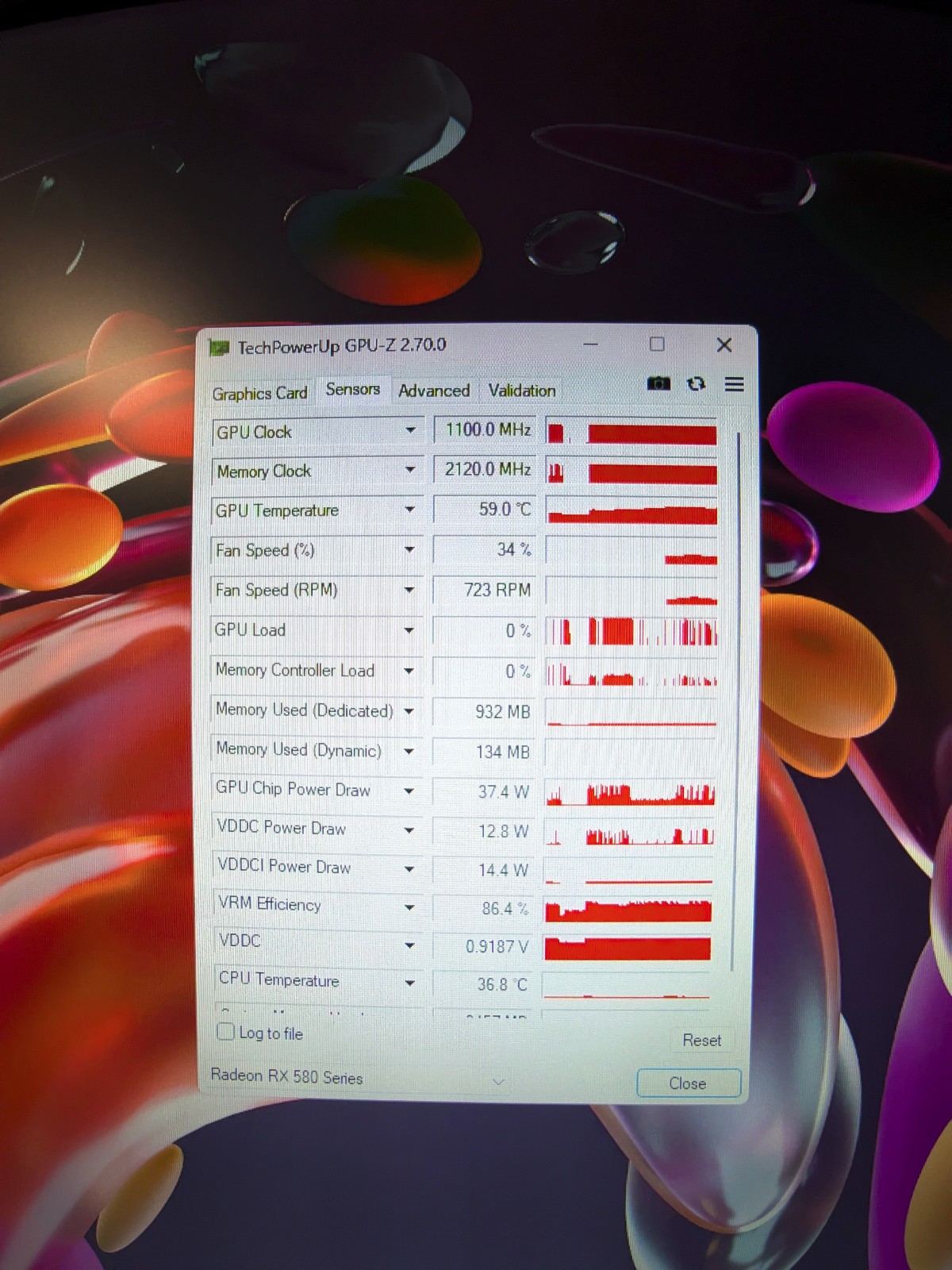The width and height of the screenshot is (952, 1270).
Task: Close GPU-Z with the title bar X
Action: pyautogui.click(x=724, y=344)
